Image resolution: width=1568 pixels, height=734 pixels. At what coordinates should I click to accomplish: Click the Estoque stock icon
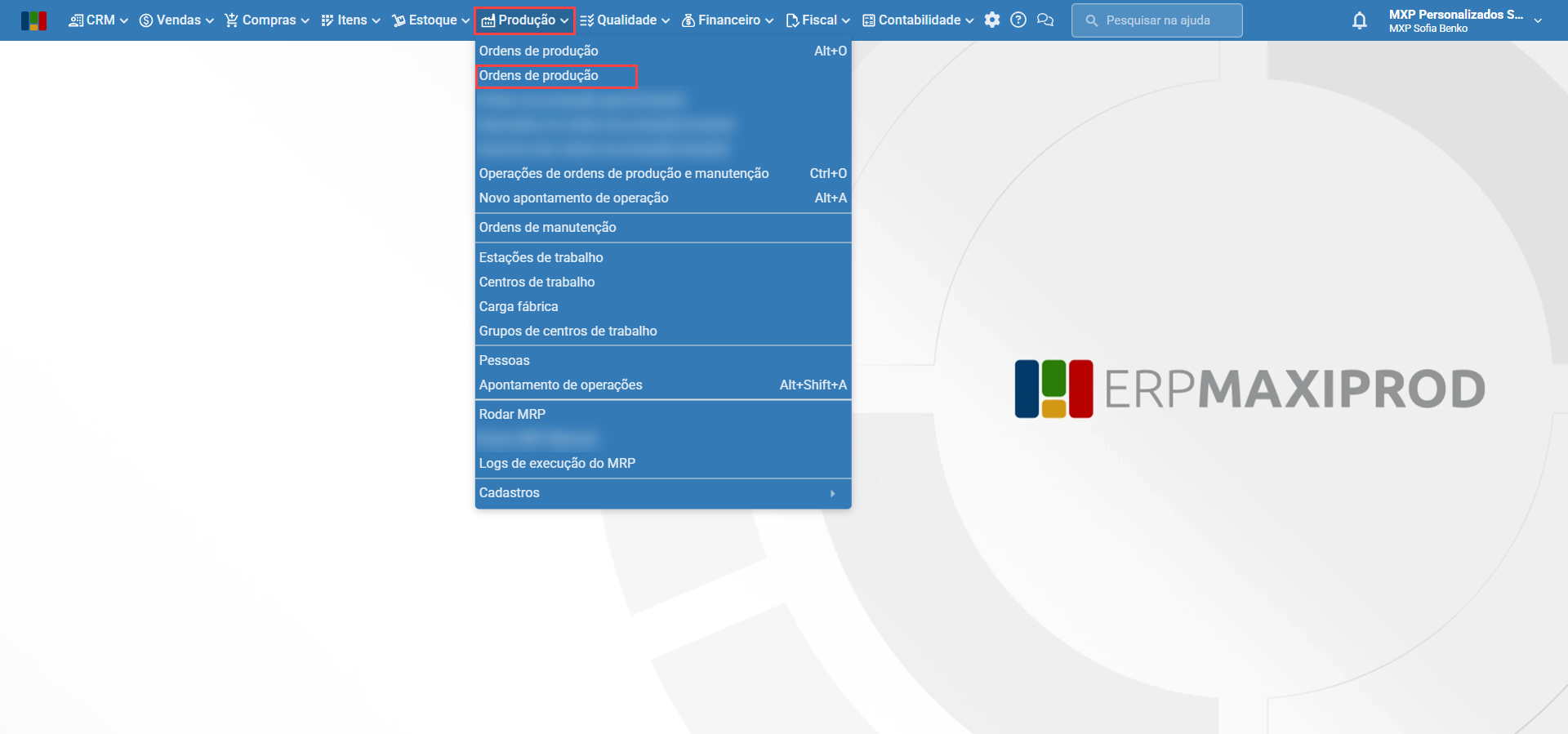pos(399,20)
